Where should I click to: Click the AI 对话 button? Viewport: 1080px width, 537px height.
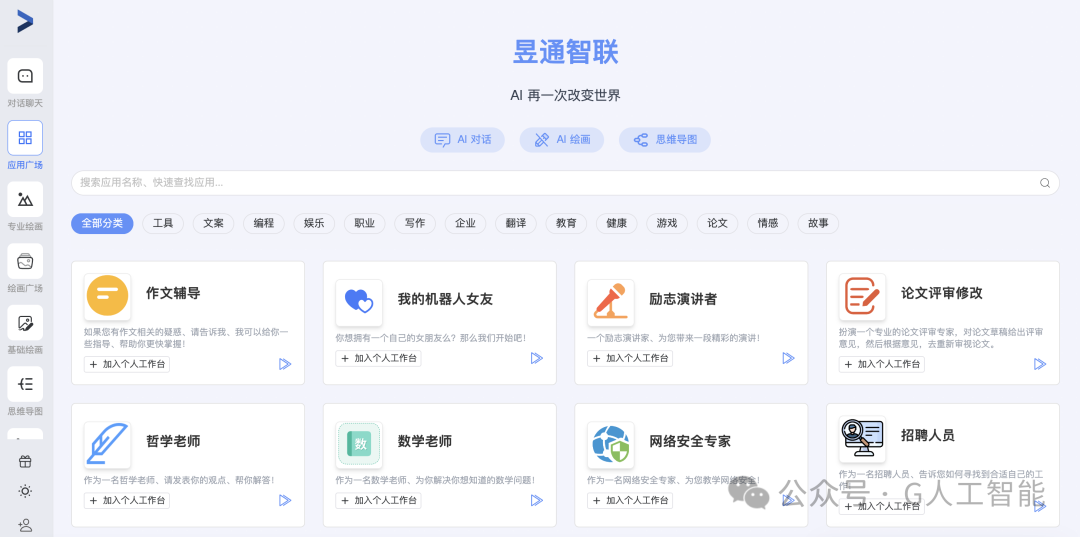463,140
